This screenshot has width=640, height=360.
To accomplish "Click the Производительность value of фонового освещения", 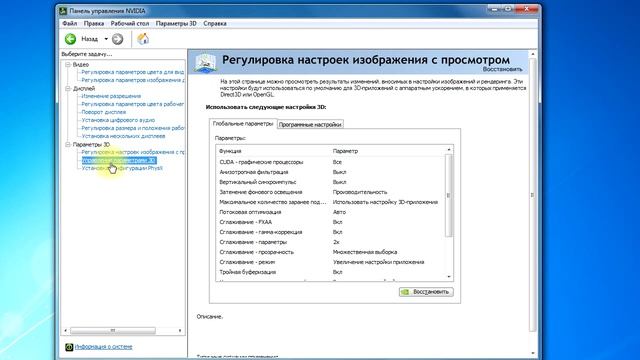I will [360, 192].
